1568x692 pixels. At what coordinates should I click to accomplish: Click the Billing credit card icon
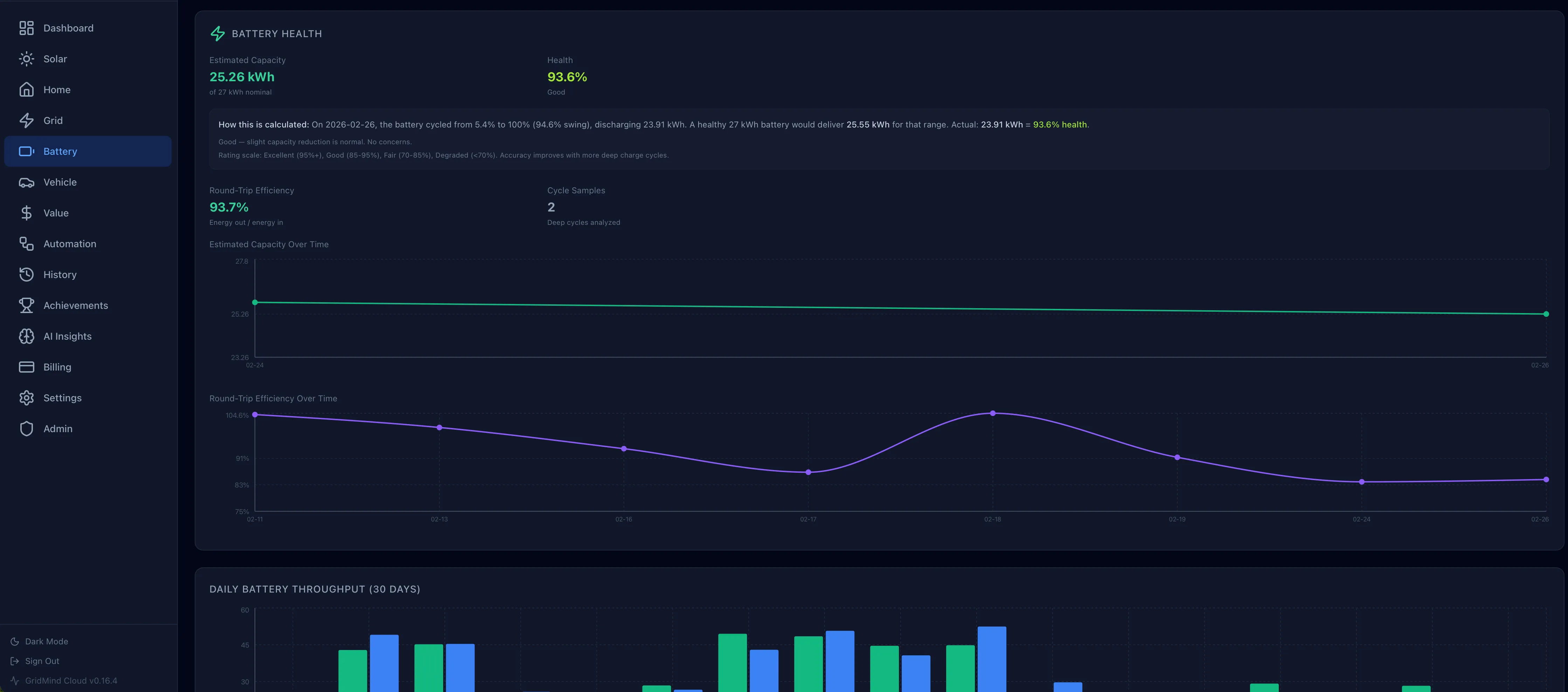26,367
